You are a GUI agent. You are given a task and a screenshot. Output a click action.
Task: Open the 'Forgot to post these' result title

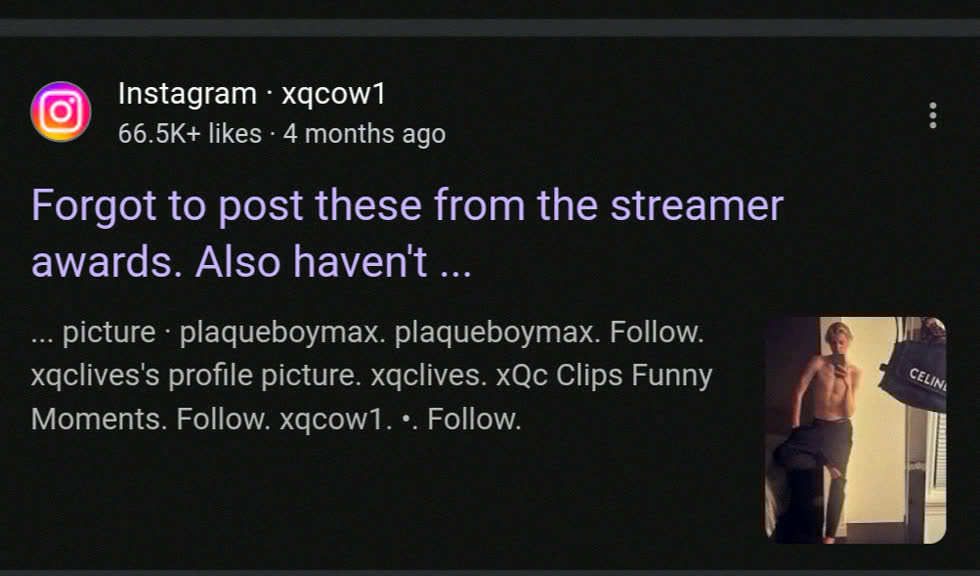tap(407, 233)
